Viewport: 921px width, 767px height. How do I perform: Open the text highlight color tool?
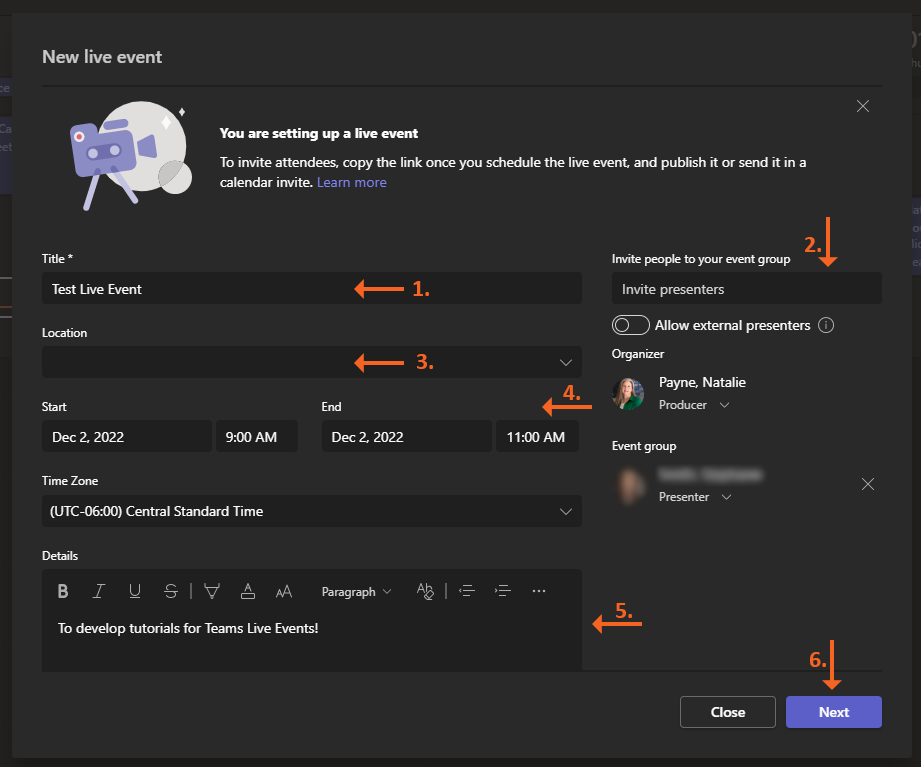click(x=211, y=591)
